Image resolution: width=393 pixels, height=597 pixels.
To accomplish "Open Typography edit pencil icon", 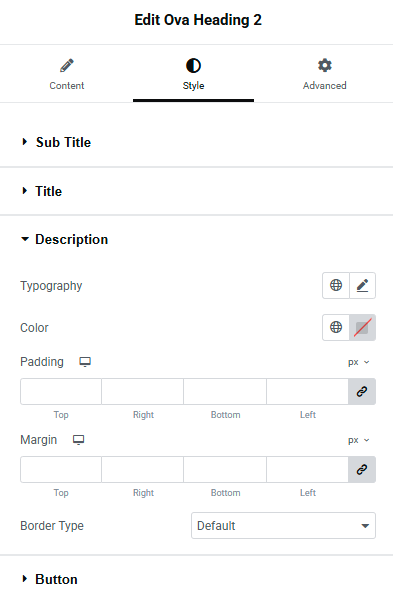I will pos(362,285).
